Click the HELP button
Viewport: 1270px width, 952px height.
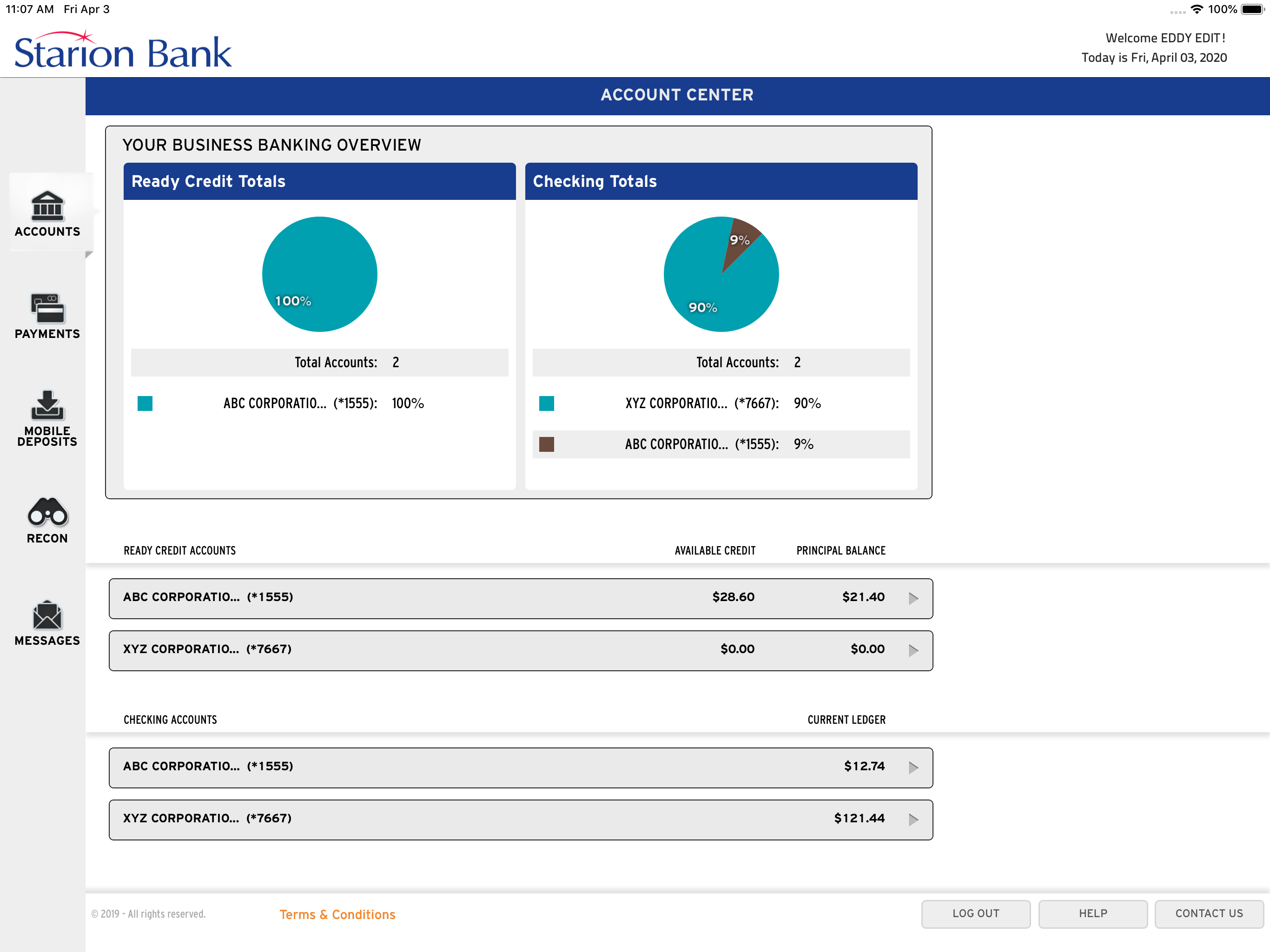[1092, 913]
